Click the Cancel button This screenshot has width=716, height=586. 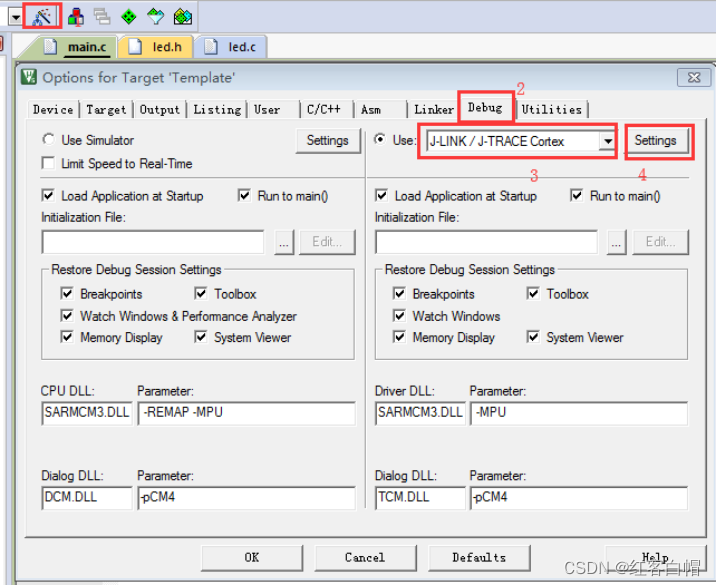coord(365,558)
